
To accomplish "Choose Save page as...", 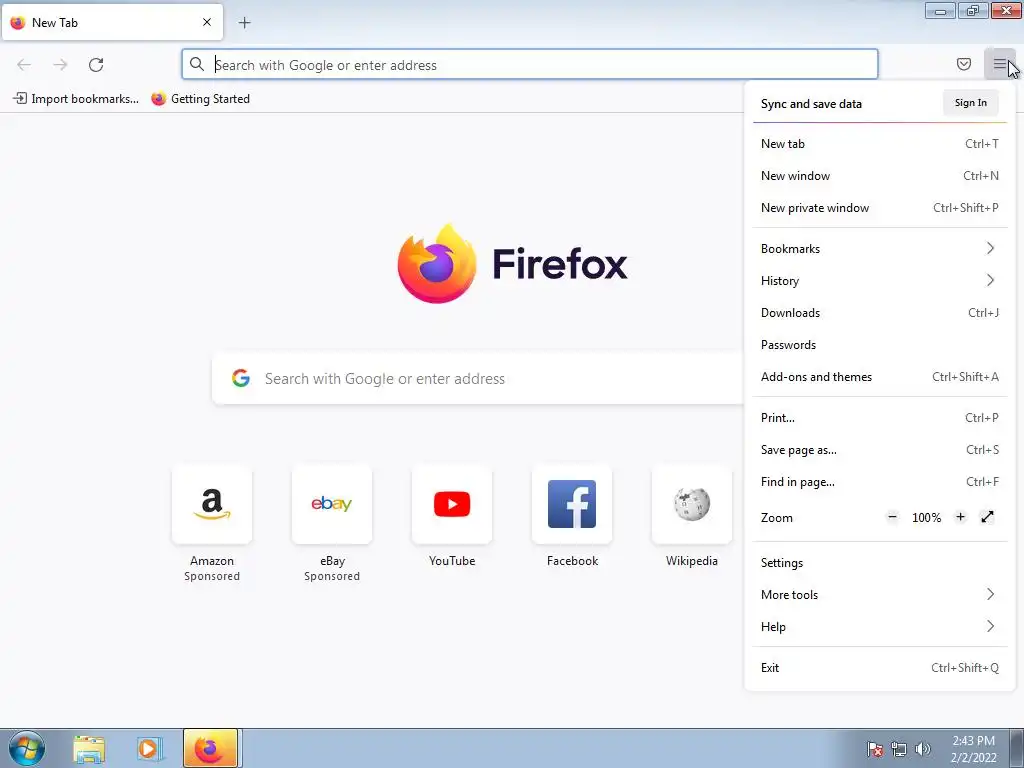I will point(880,450).
